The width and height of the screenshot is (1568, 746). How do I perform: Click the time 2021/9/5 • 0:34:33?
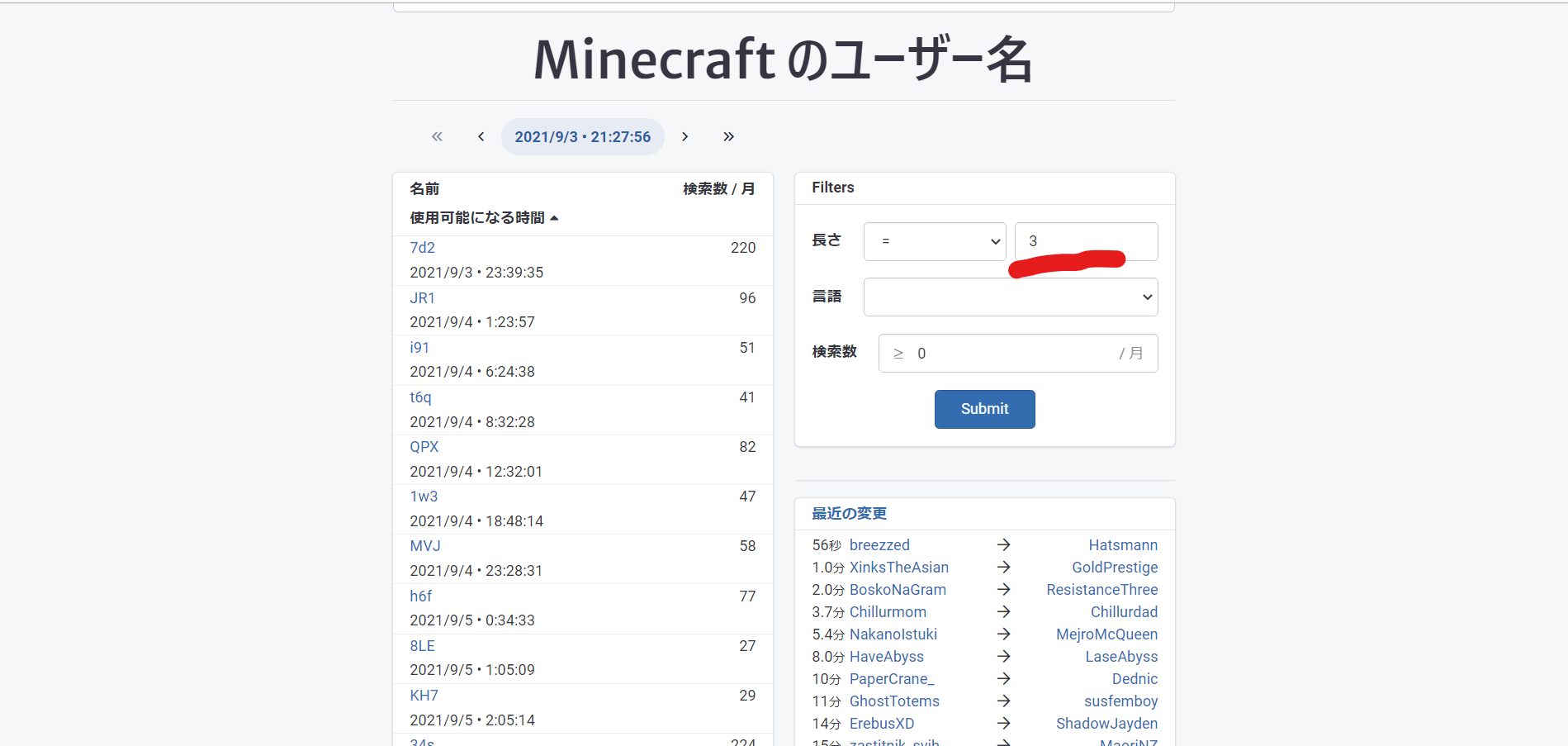click(x=472, y=620)
